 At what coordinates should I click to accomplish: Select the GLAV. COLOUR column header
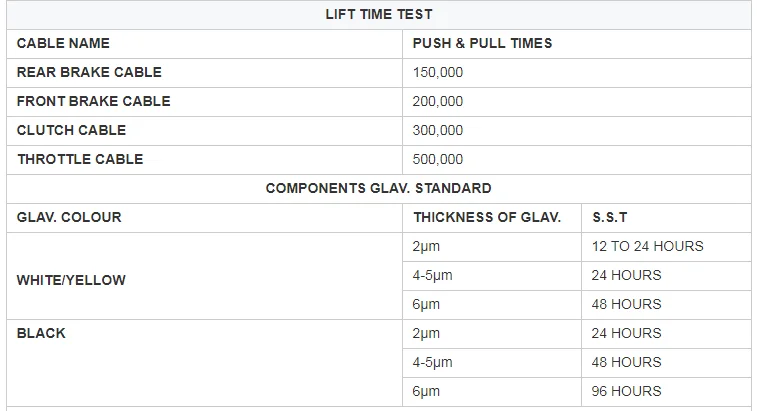(x=69, y=217)
